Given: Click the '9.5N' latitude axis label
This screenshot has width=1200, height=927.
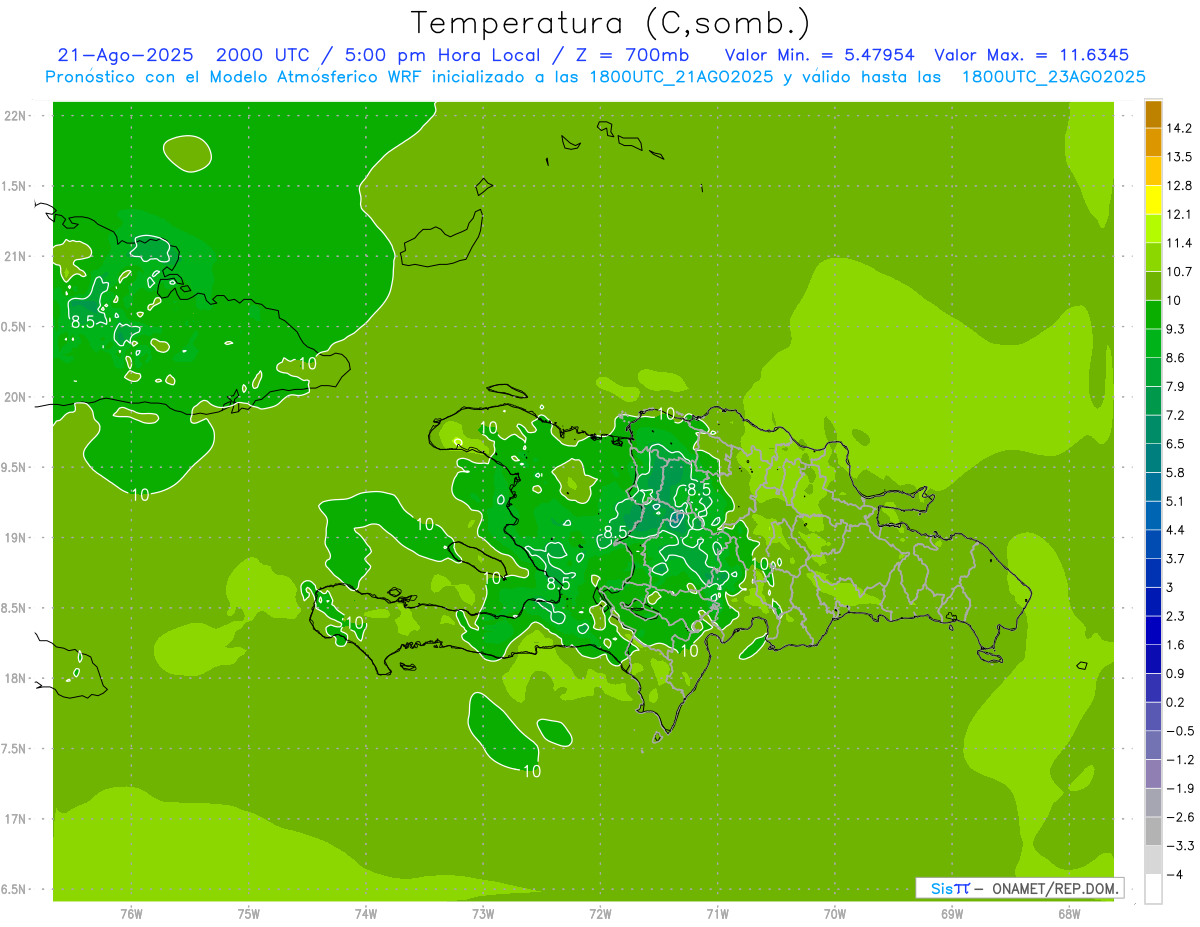Looking at the screenshot, I should tap(15, 467).
